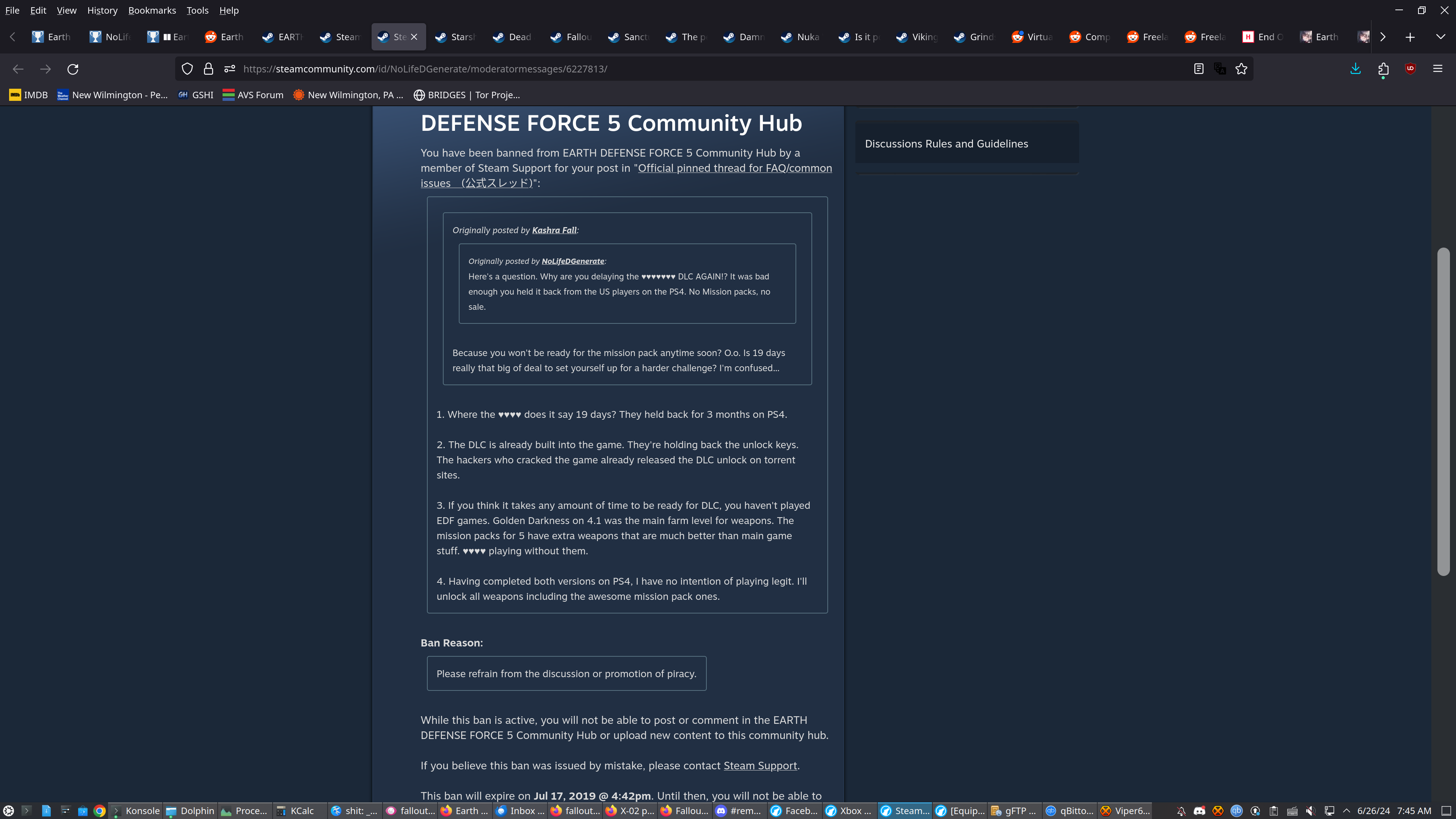Open the downloads arrow icon
Image resolution: width=1456 pixels, height=819 pixels.
click(1356, 69)
